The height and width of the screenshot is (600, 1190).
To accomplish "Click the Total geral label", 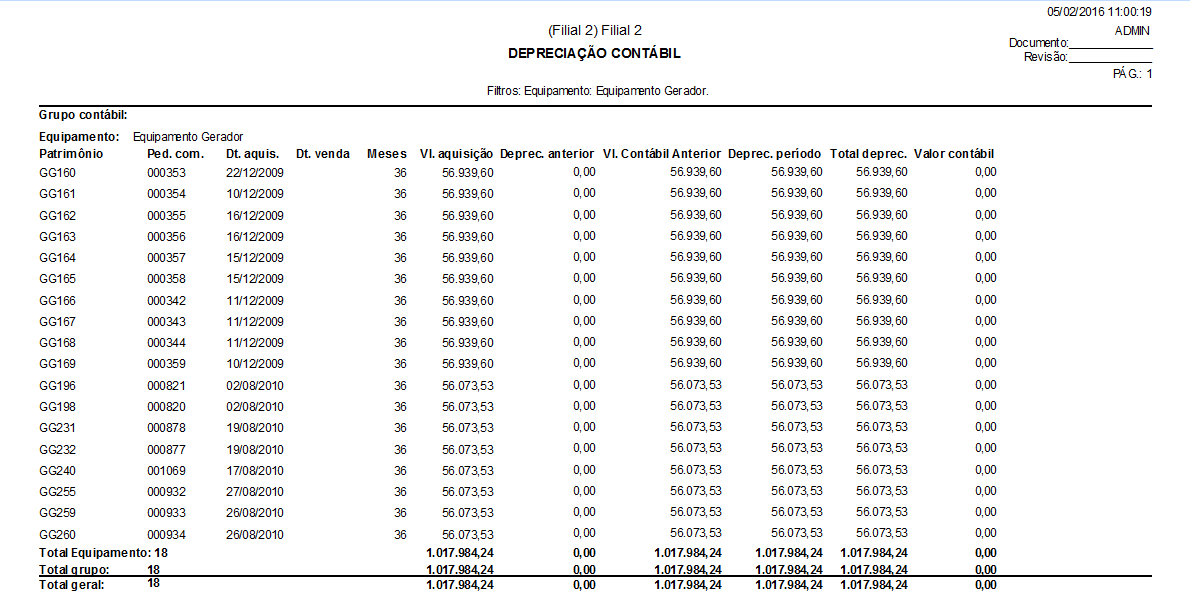I will coord(72,585).
